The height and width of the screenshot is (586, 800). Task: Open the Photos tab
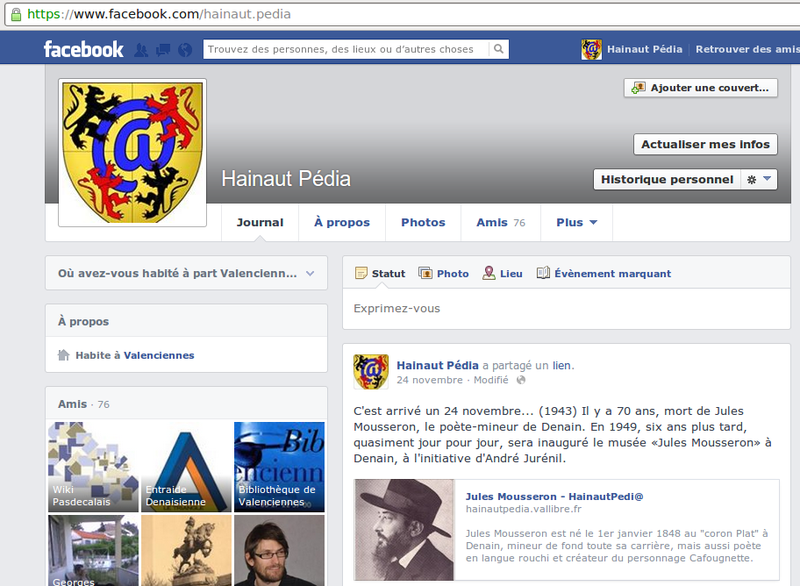pyautogui.click(x=423, y=222)
